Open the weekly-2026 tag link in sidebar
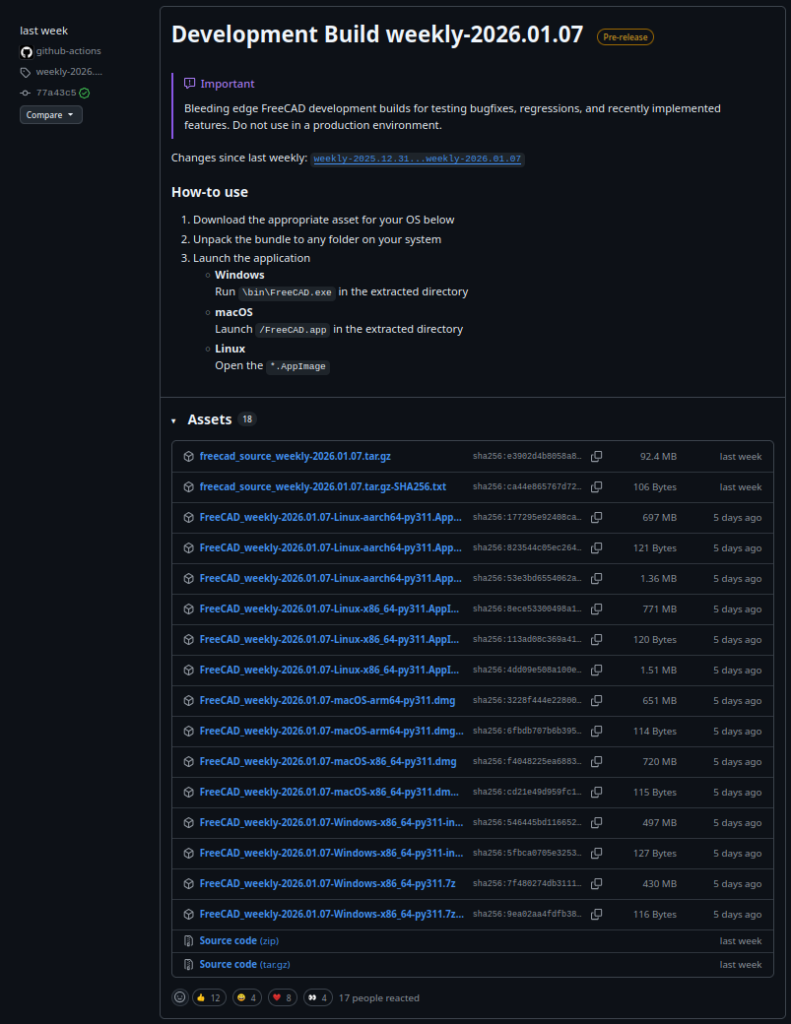The width and height of the screenshot is (791, 1024). (68, 72)
